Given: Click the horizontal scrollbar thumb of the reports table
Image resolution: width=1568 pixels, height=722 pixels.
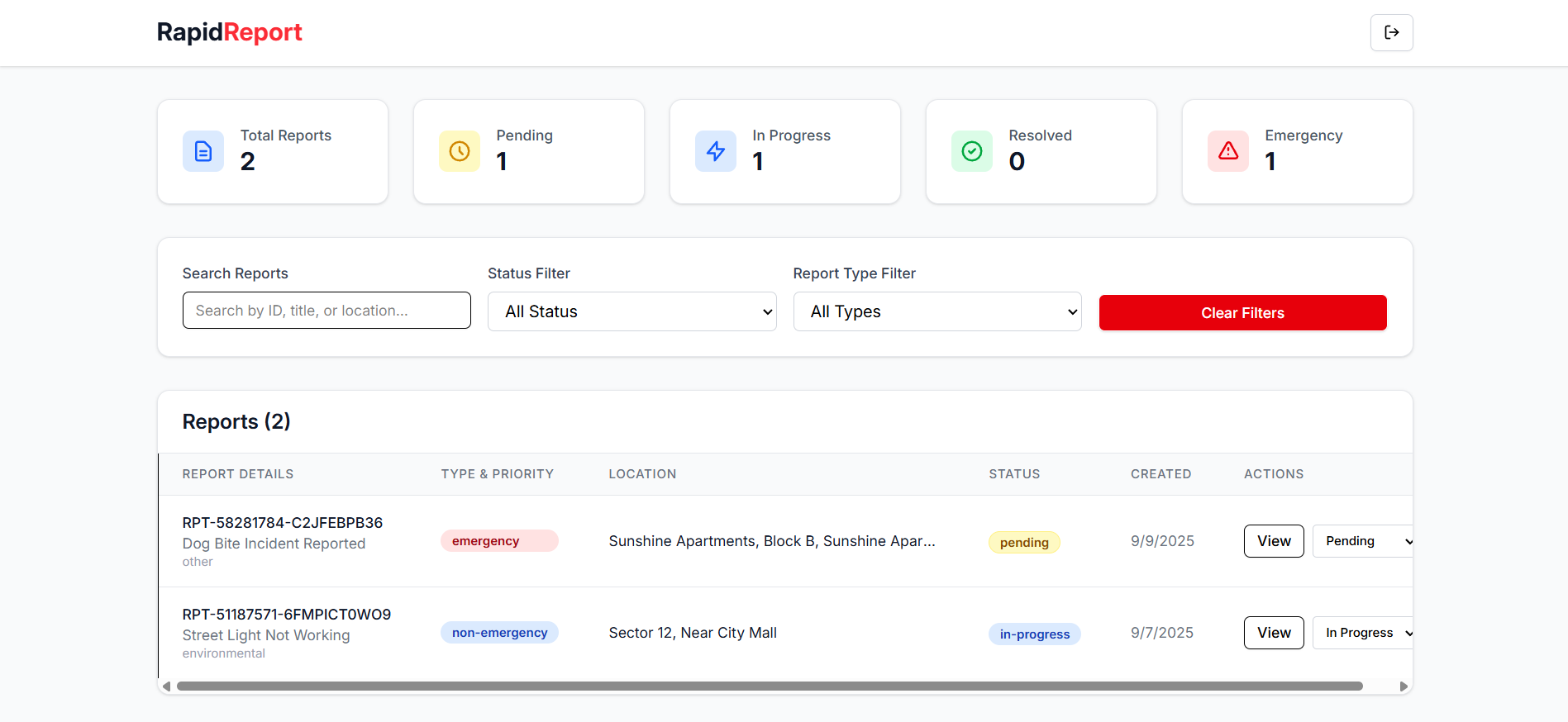Looking at the screenshot, I should (x=770, y=686).
